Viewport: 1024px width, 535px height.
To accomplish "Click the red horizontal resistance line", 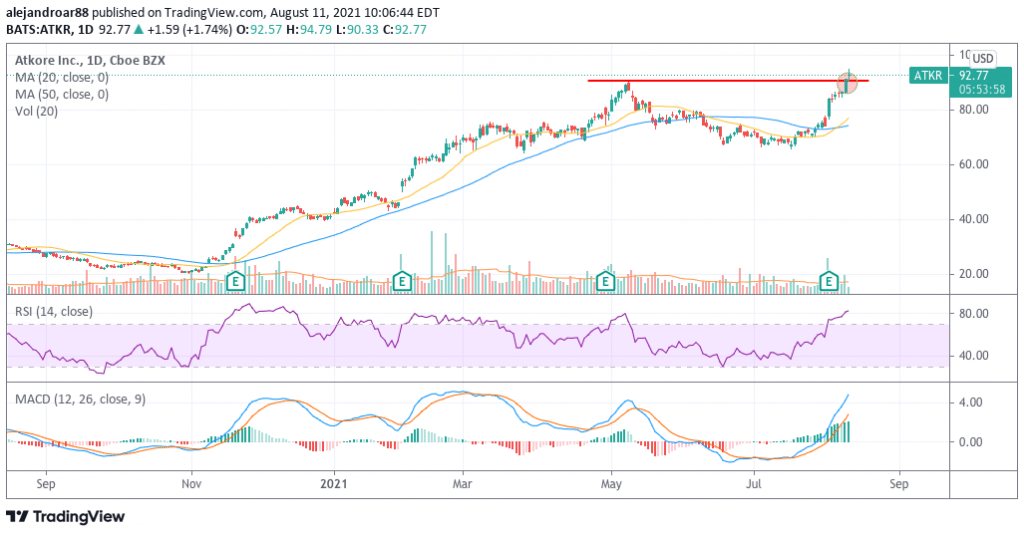I will [728, 80].
